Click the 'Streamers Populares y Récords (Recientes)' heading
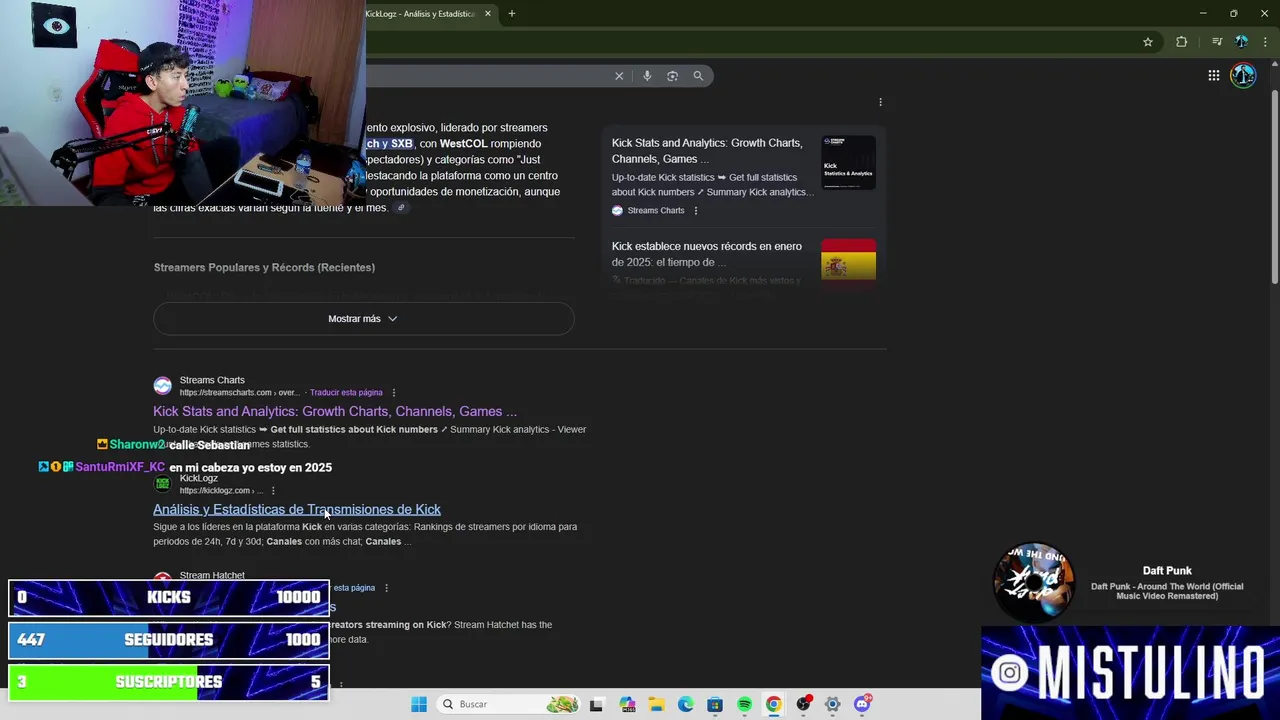The image size is (1280, 720). tap(264, 268)
